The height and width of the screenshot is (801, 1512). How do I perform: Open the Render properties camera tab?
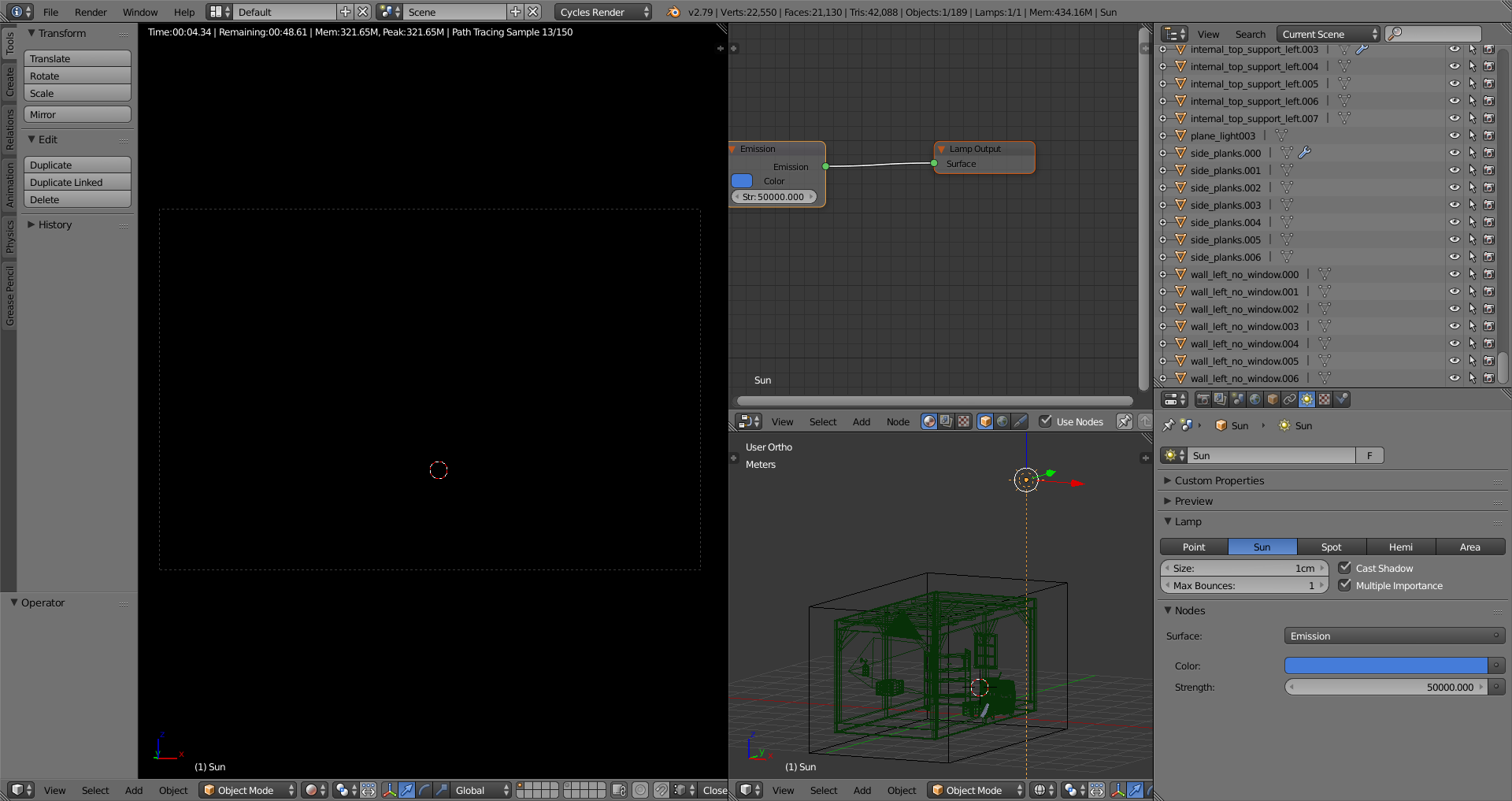click(x=1203, y=399)
